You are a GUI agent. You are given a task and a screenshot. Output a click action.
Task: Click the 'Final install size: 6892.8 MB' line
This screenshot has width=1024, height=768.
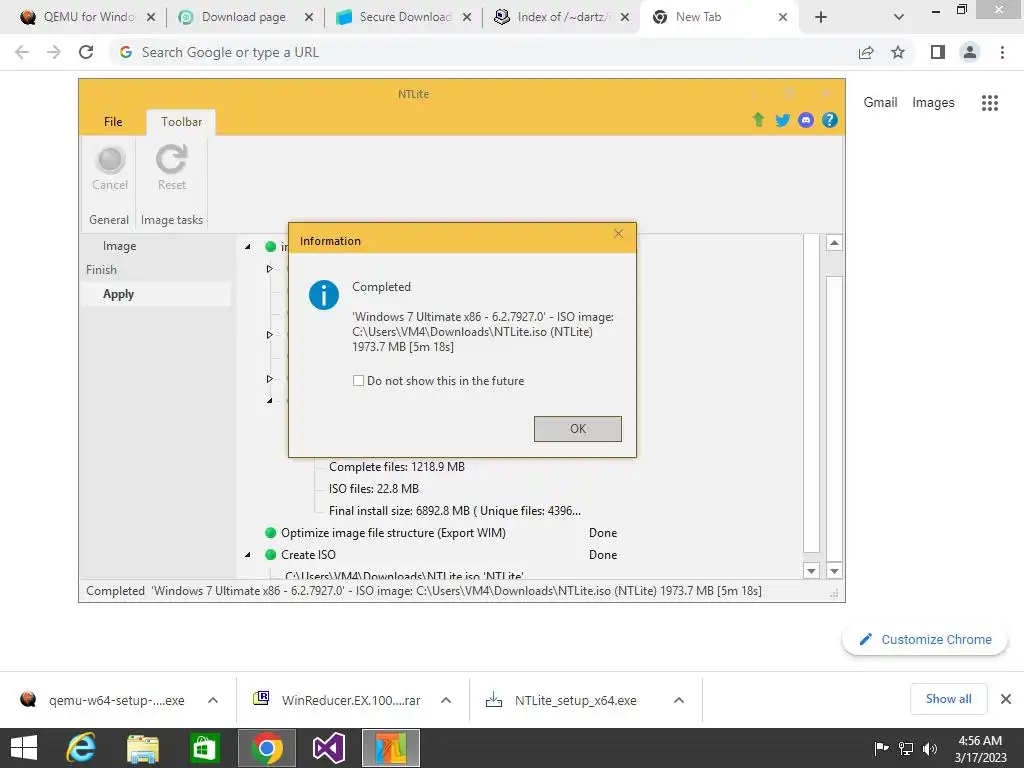click(x=455, y=511)
